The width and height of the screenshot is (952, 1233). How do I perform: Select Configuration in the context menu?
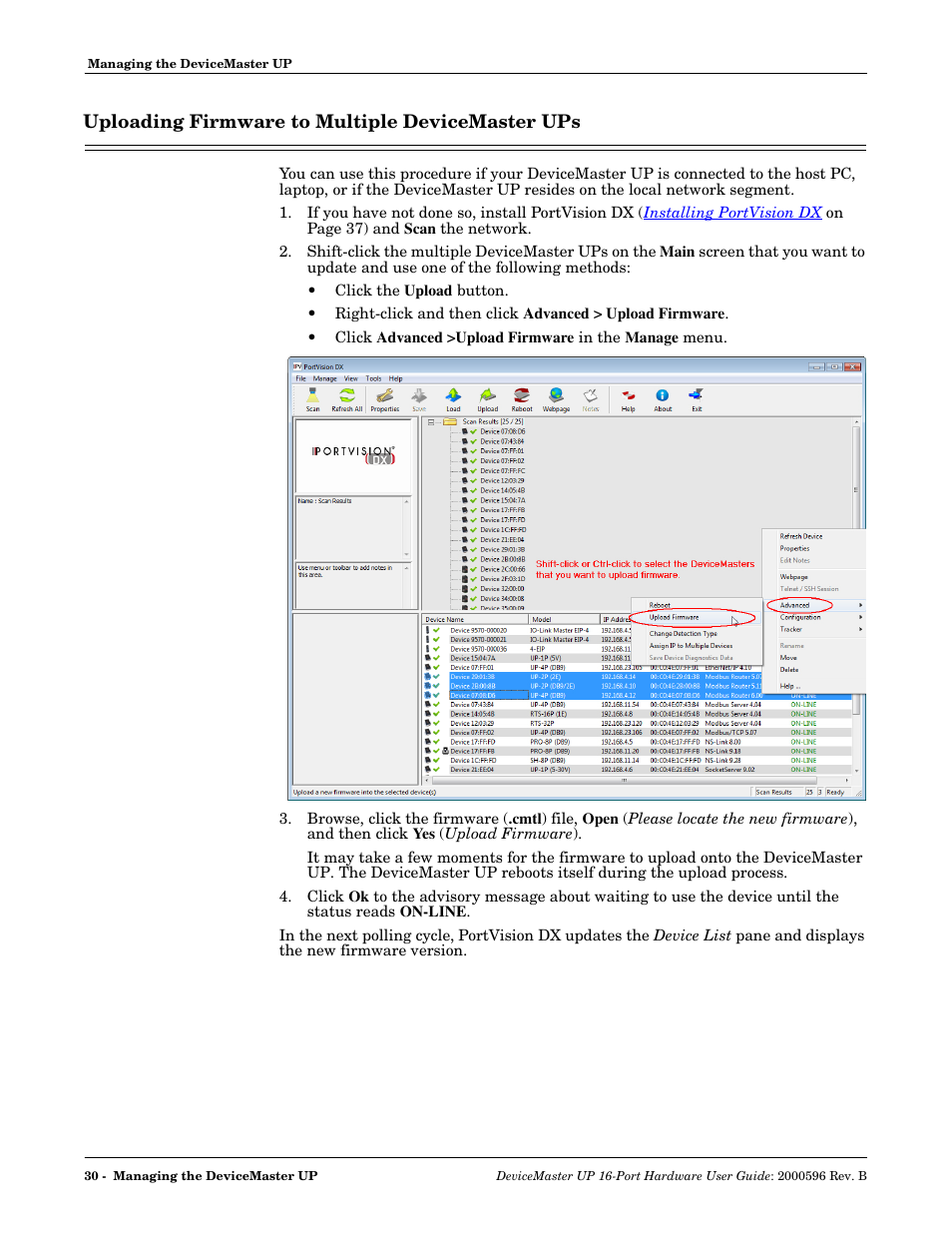(x=800, y=617)
